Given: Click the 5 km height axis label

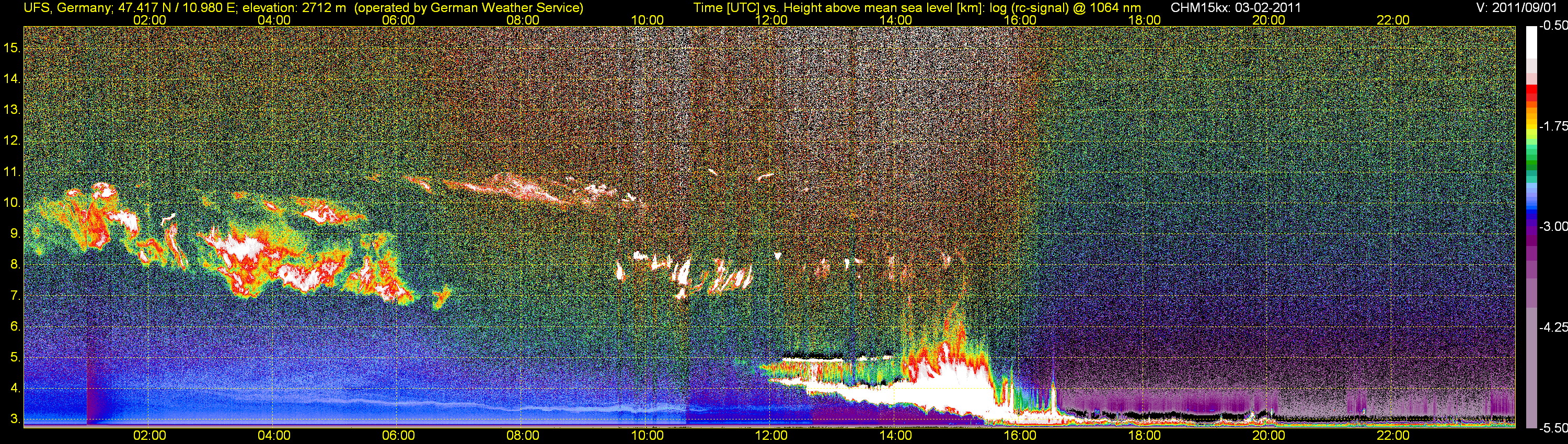Looking at the screenshot, I should coord(15,358).
